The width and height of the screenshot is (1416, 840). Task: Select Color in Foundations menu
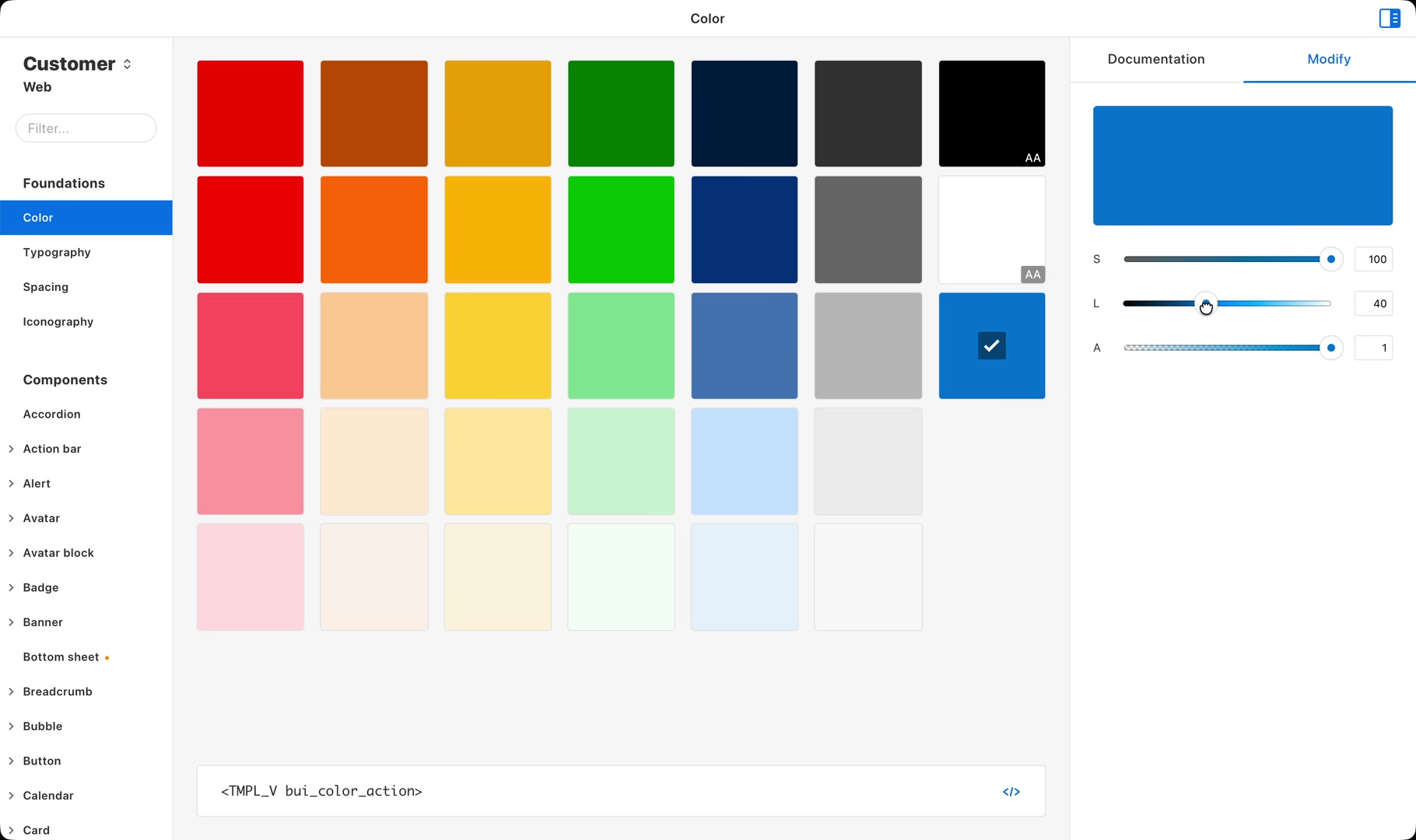pyautogui.click(x=86, y=218)
